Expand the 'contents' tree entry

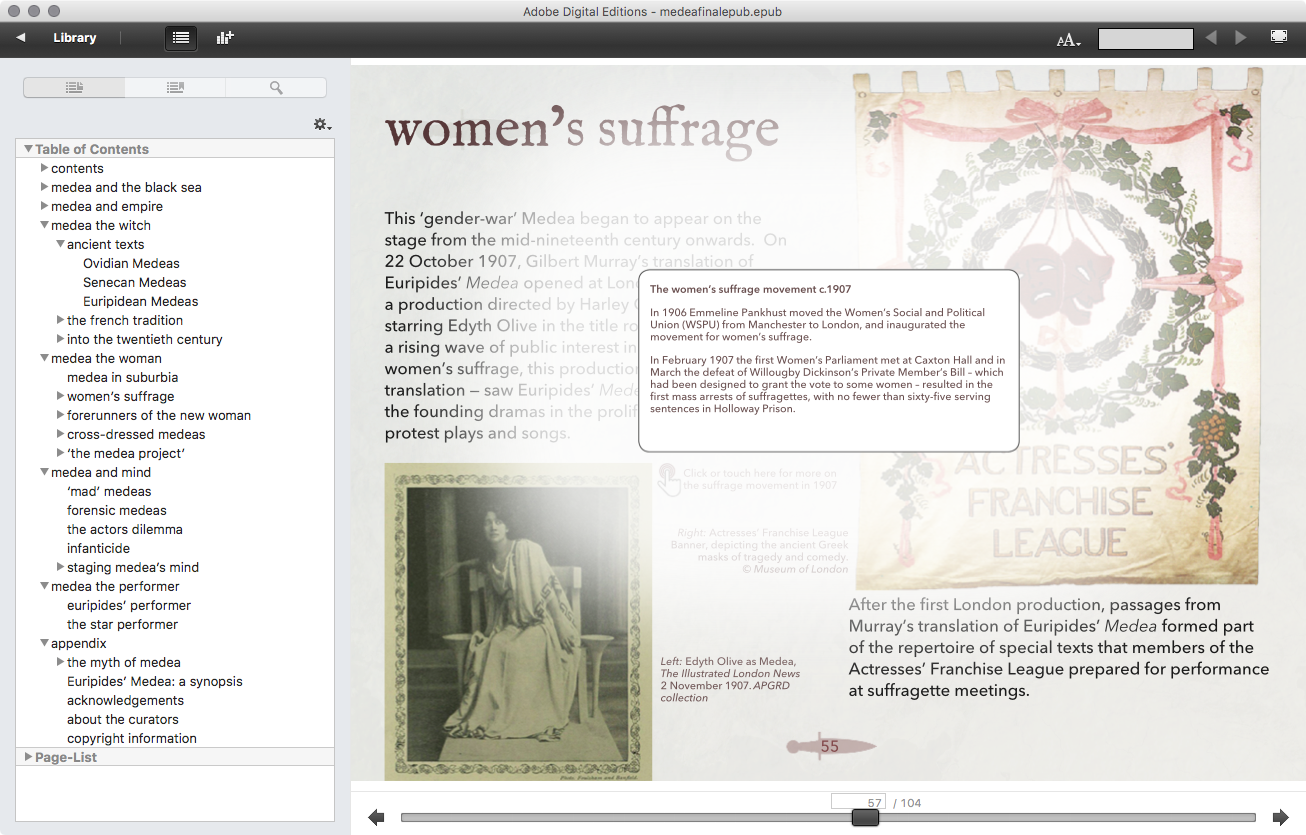click(44, 168)
